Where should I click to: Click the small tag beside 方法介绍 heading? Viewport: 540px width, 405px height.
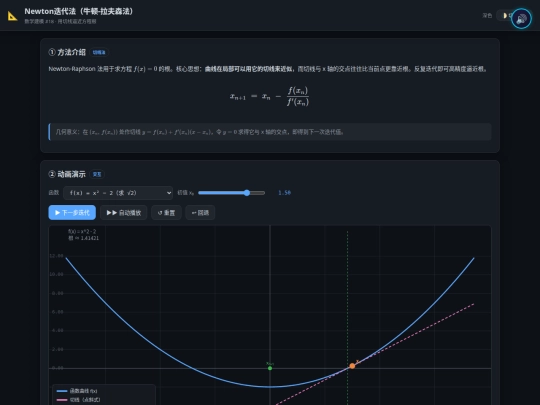pos(99,52)
